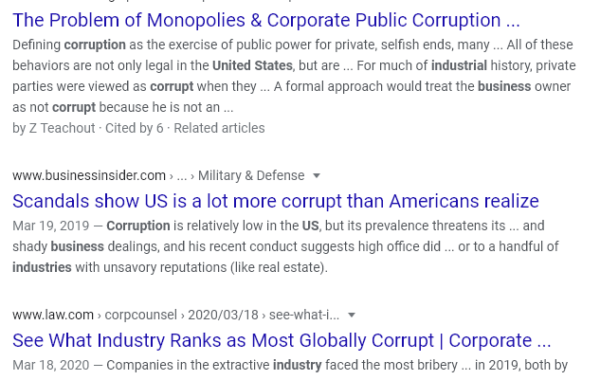
Task: Click bold 'industries' word in Business Insider snippet
Action: click(42, 267)
